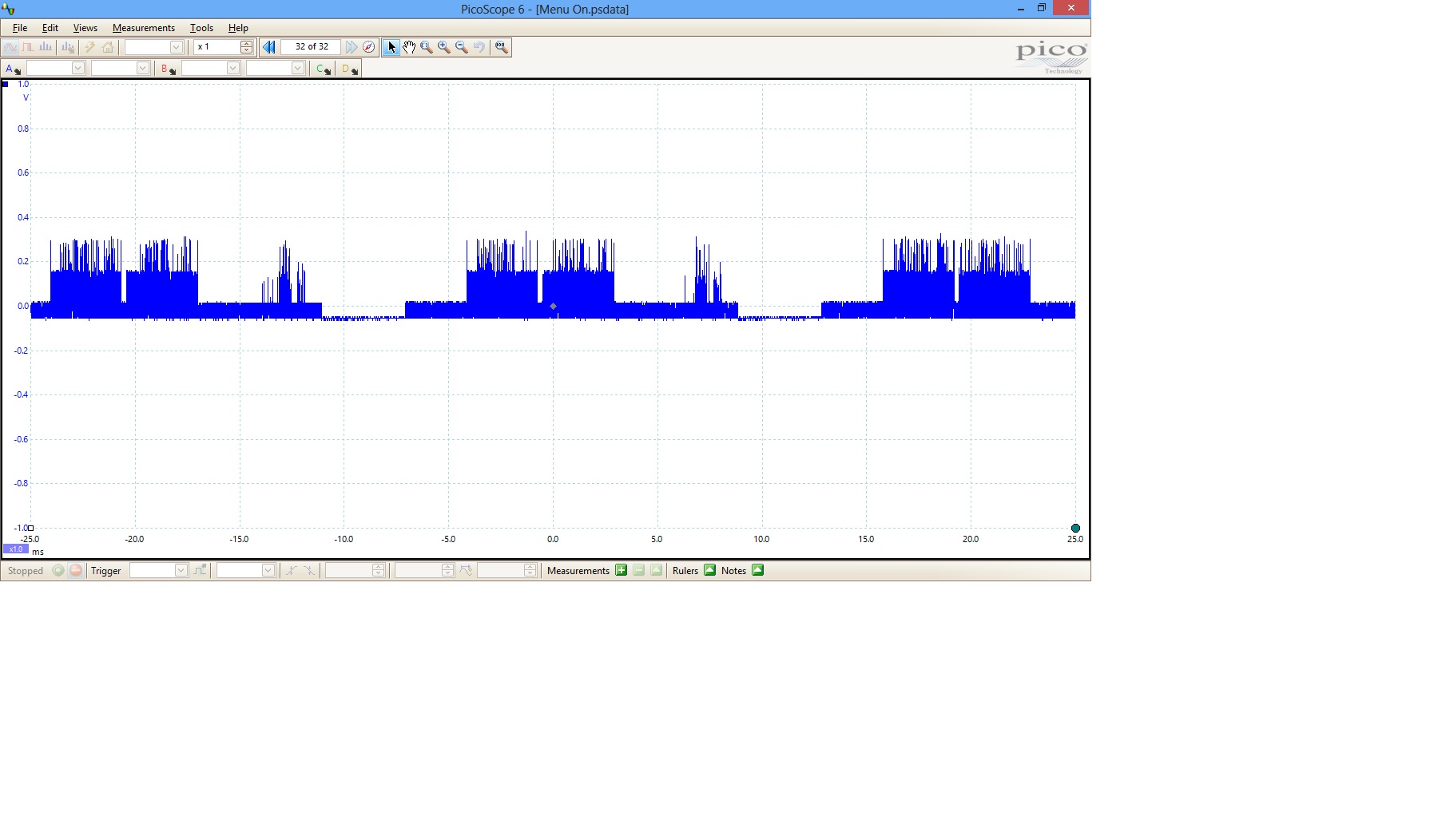Start capture with the green Go button
Viewport: 1430px width, 840px height.
[x=58, y=570]
